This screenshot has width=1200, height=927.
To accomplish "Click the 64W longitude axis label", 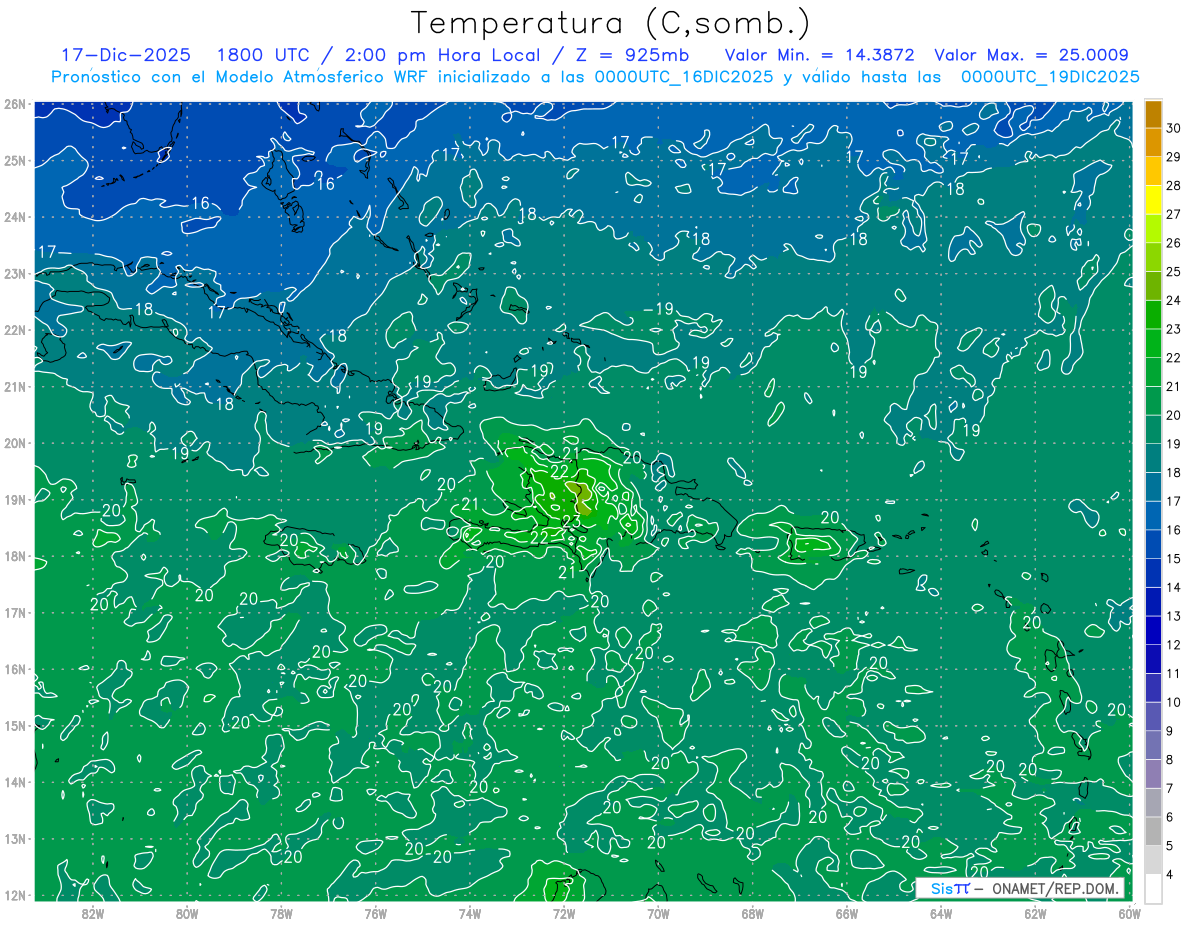I will pos(941,912).
